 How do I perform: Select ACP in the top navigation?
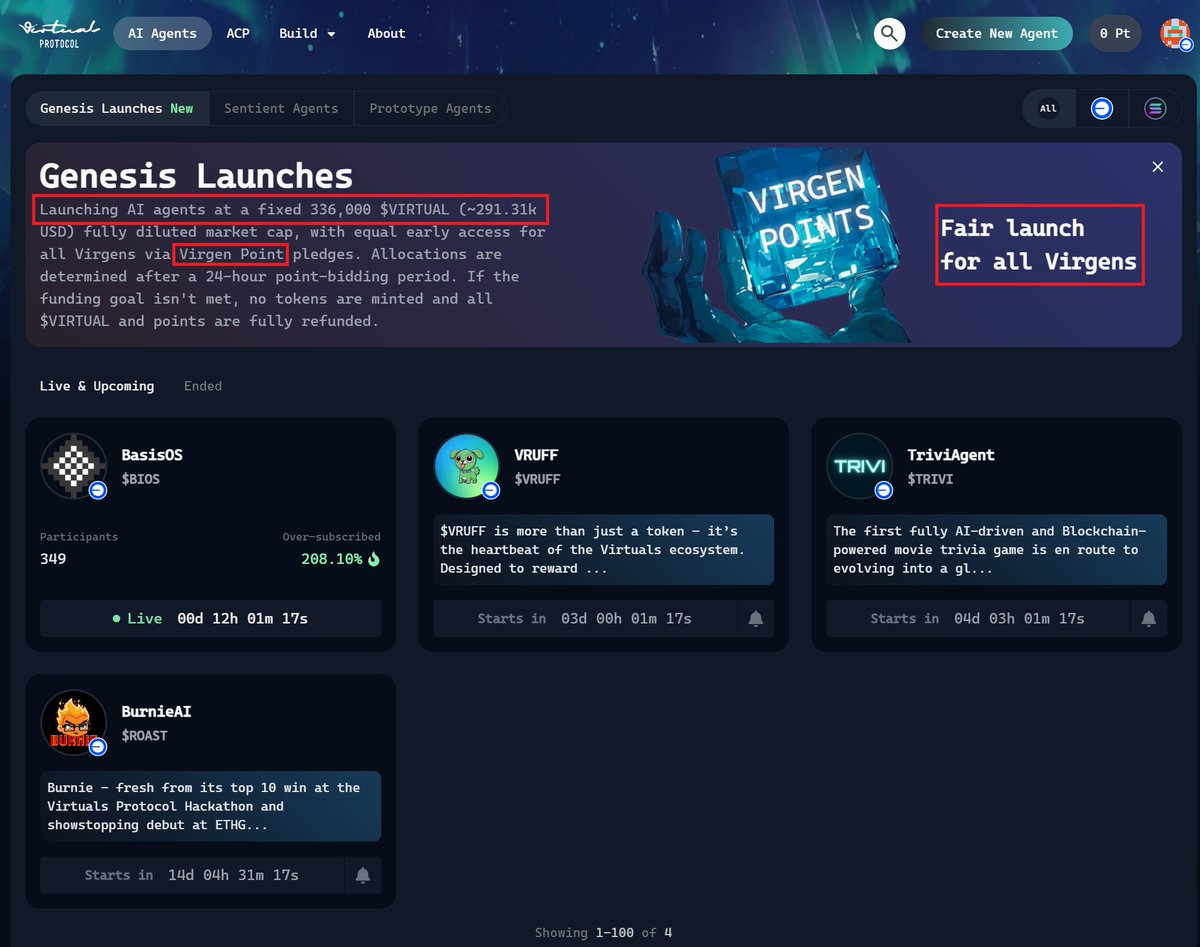(238, 33)
